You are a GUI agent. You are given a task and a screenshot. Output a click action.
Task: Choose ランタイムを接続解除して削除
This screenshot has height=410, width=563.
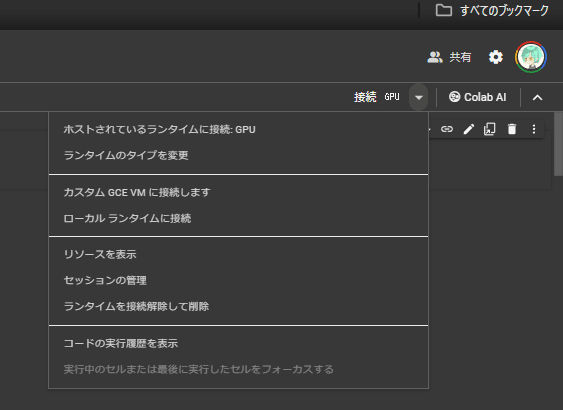click(238, 306)
